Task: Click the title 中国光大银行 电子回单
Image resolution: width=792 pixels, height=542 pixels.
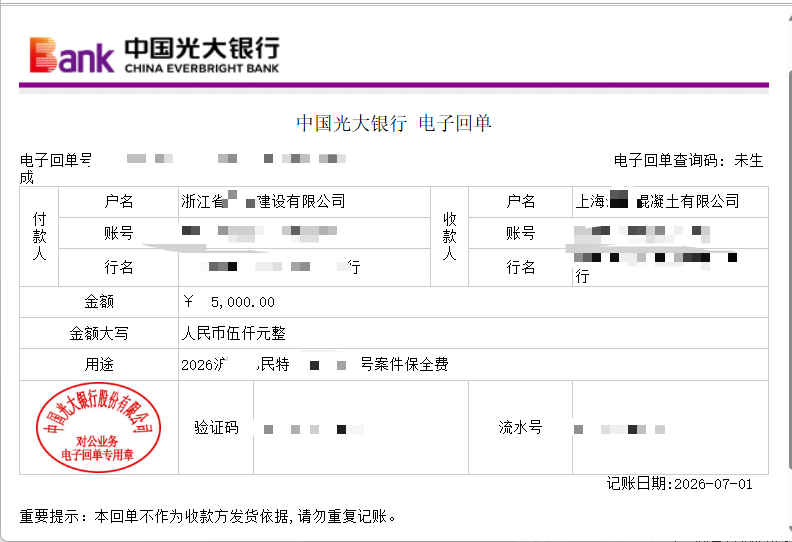Action: pyautogui.click(x=394, y=123)
